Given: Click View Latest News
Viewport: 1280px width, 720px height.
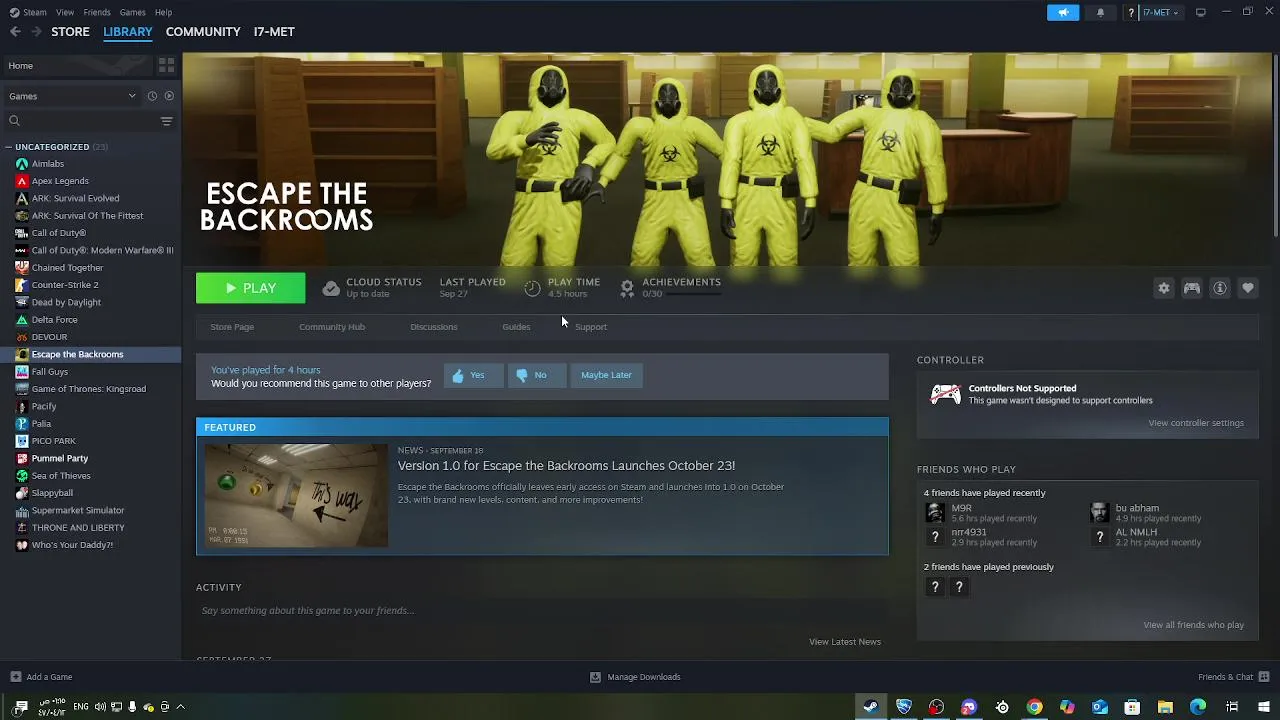Looking at the screenshot, I should (x=845, y=642).
